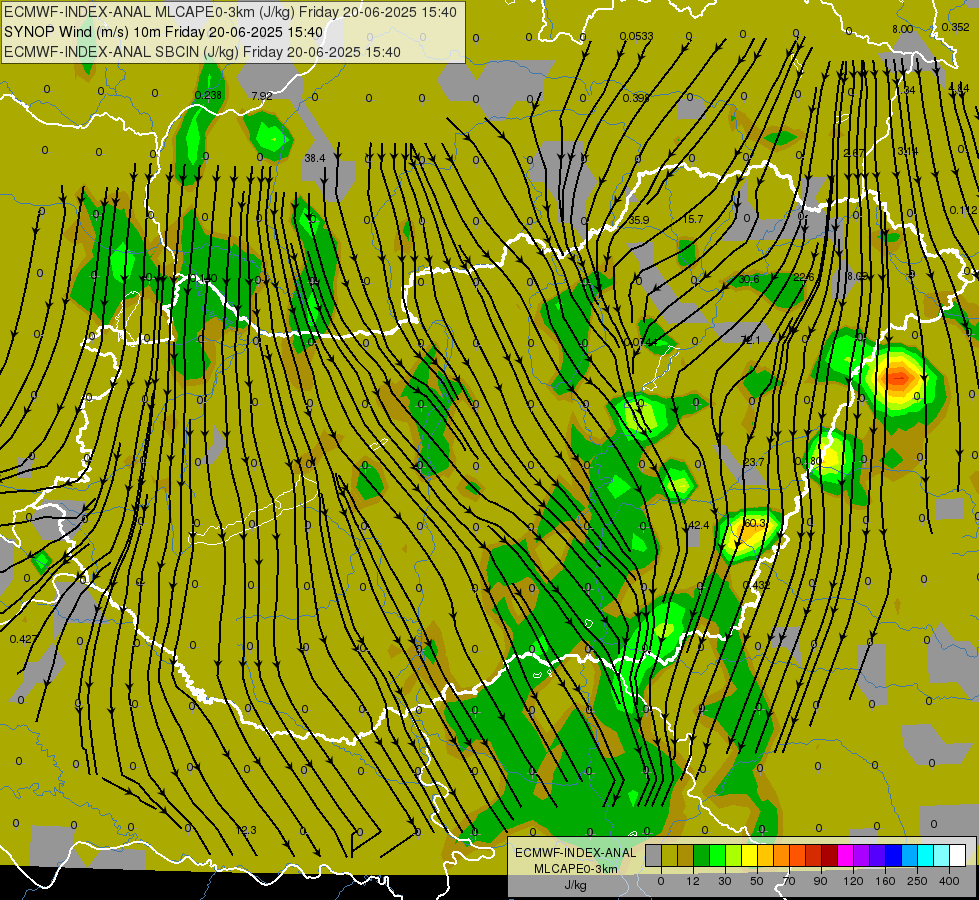Select the SYNOP Wind 10m header line
The width and height of the screenshot is (979, 900).
pyautogui.click(x=163, y=32)
